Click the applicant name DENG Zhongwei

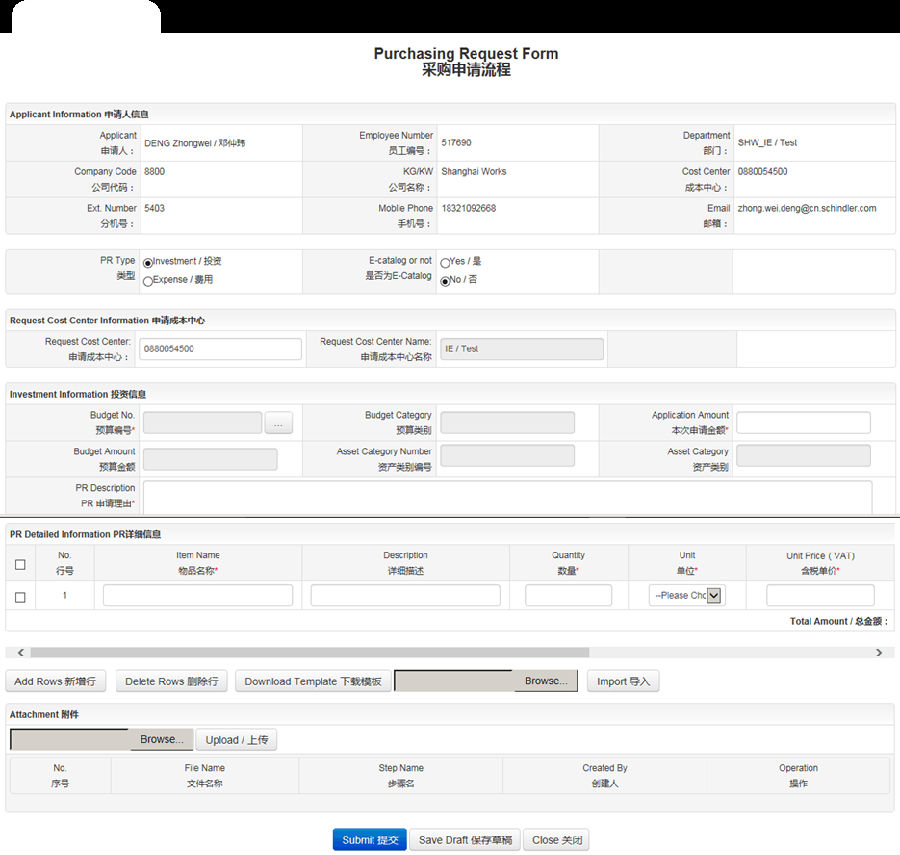194,143
